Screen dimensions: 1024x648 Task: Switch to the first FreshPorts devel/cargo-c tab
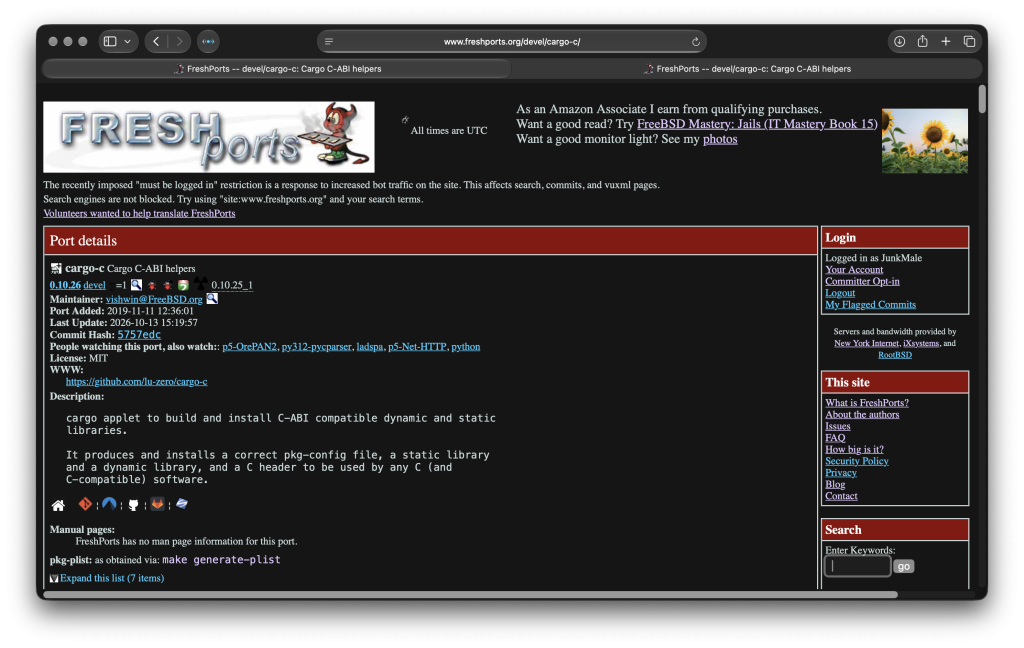click(277, 69)
